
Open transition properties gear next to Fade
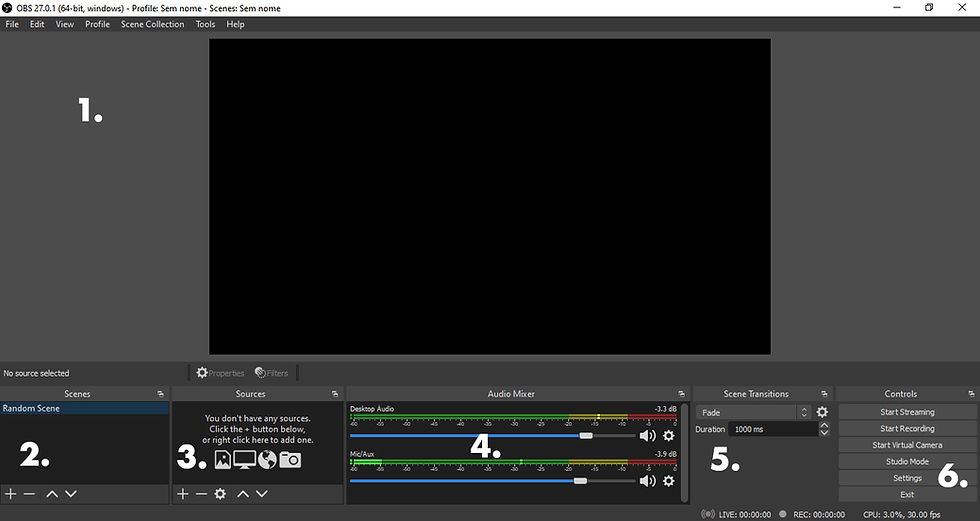pos(822,412)
